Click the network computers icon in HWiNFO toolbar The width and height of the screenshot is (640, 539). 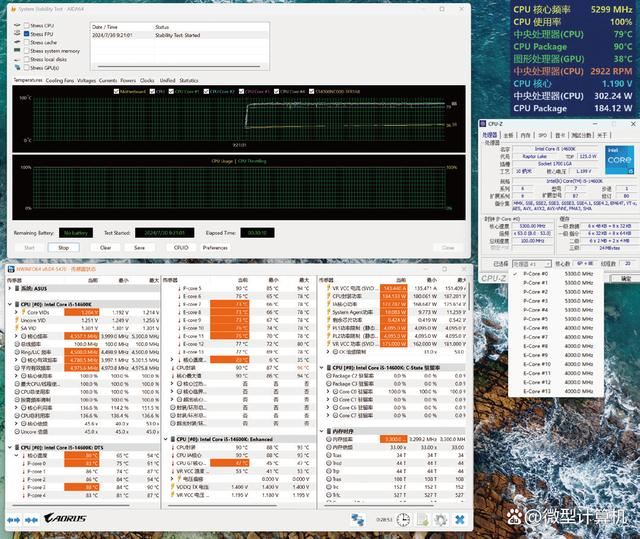pos(357,519)
